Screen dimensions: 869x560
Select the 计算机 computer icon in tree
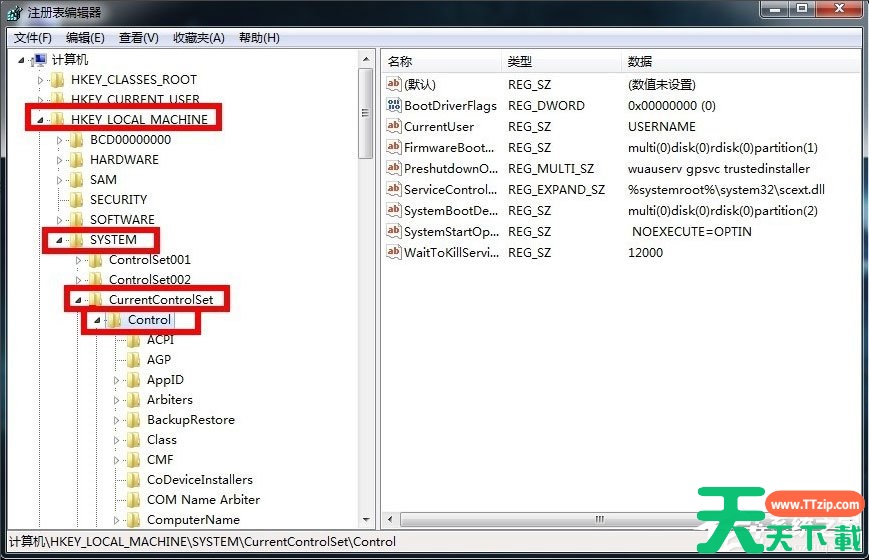(40, 59)
